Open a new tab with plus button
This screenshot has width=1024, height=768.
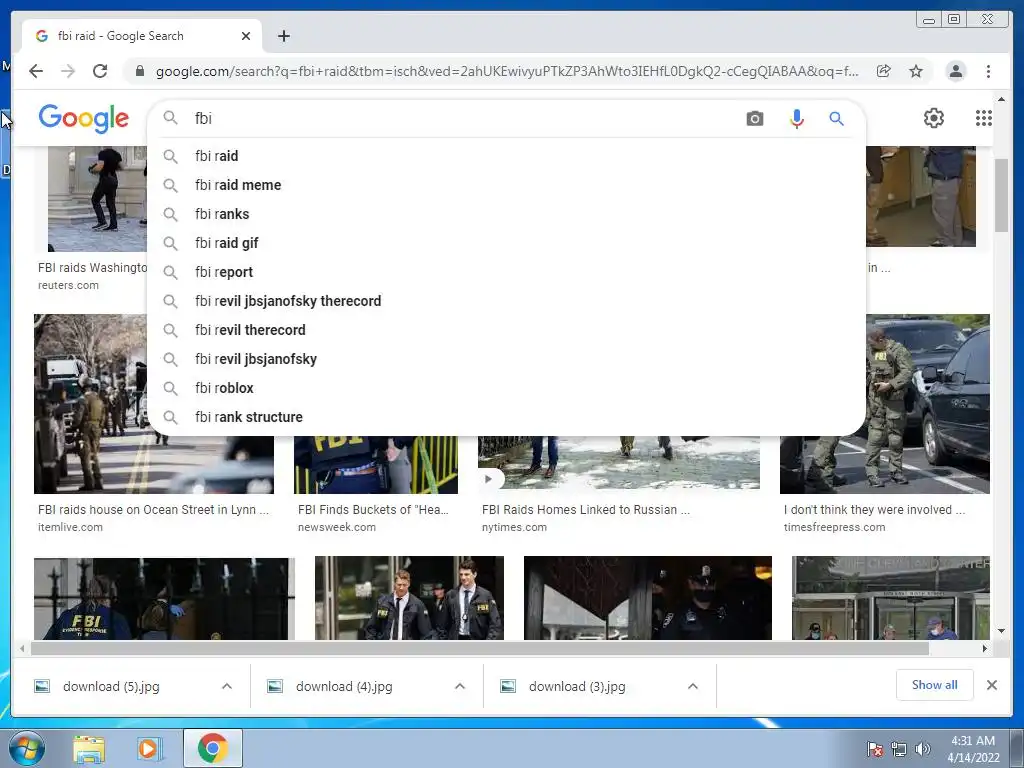(283, 36)
